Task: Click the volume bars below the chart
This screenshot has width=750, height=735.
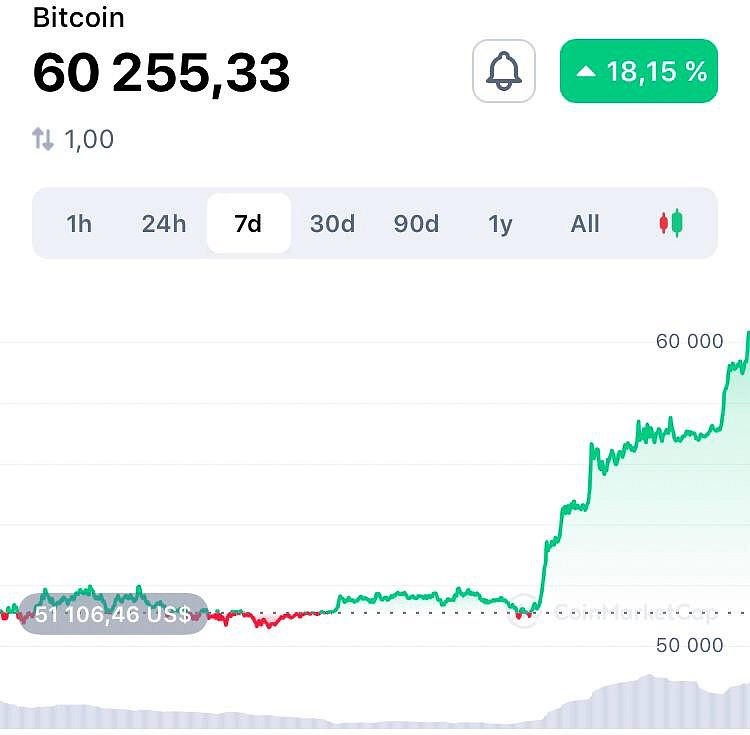Action: tap(640, 700)
